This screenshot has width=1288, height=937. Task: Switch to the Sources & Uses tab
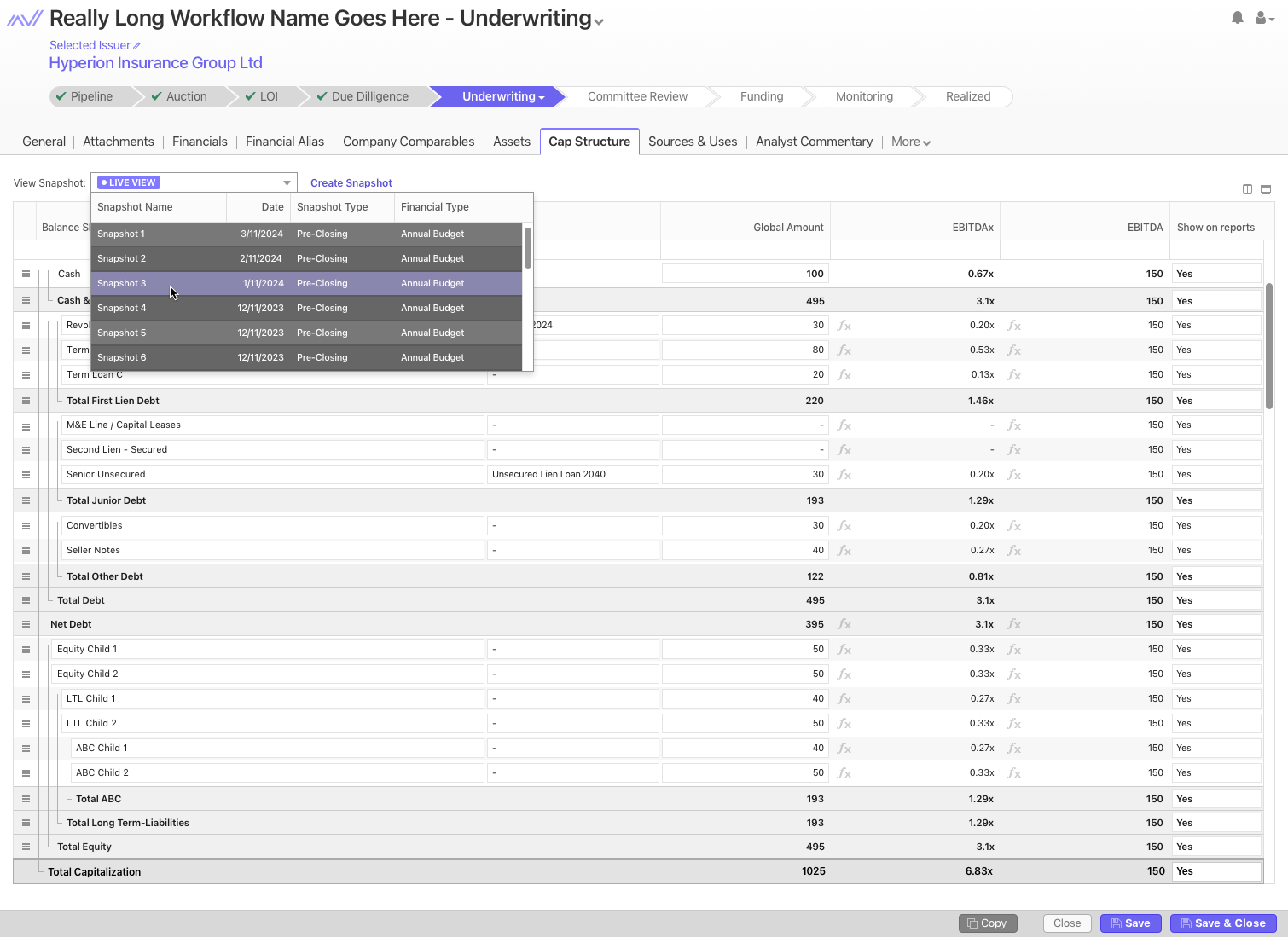692,142
